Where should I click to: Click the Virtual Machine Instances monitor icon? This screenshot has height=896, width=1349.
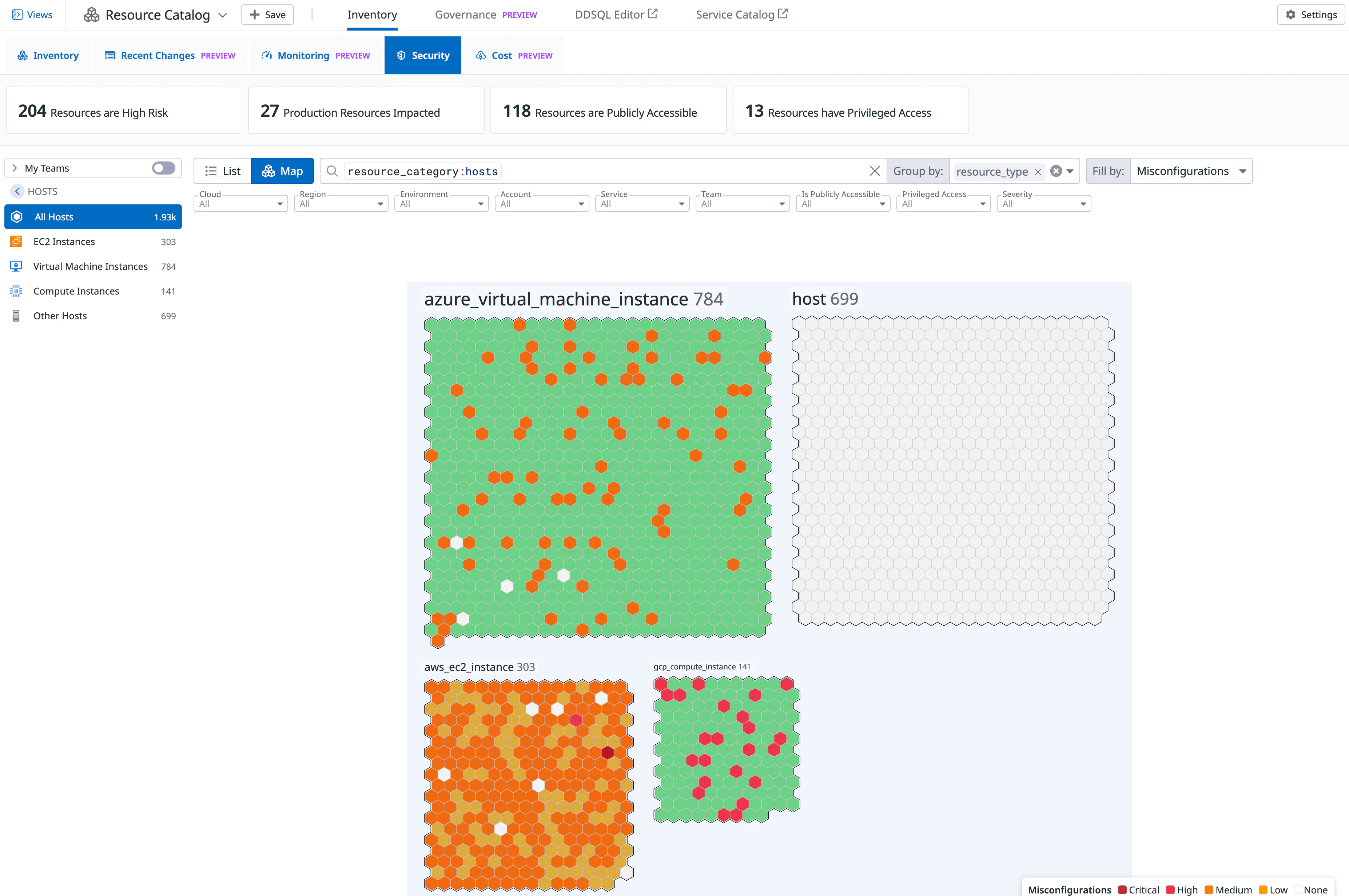[x=16, y=266]
